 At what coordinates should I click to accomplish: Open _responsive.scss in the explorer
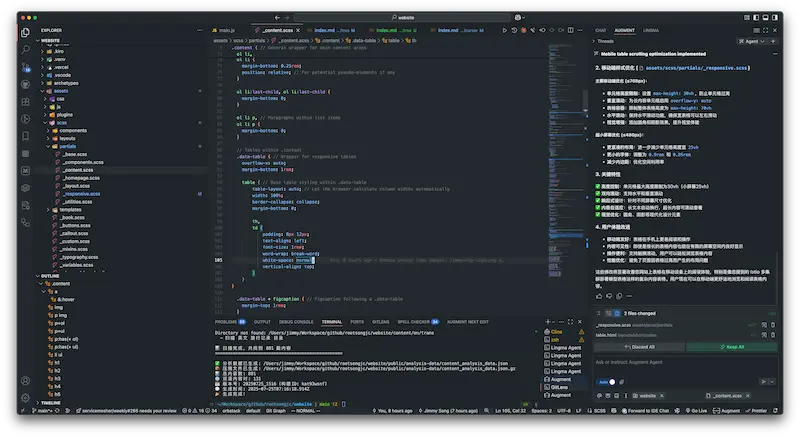82,194
